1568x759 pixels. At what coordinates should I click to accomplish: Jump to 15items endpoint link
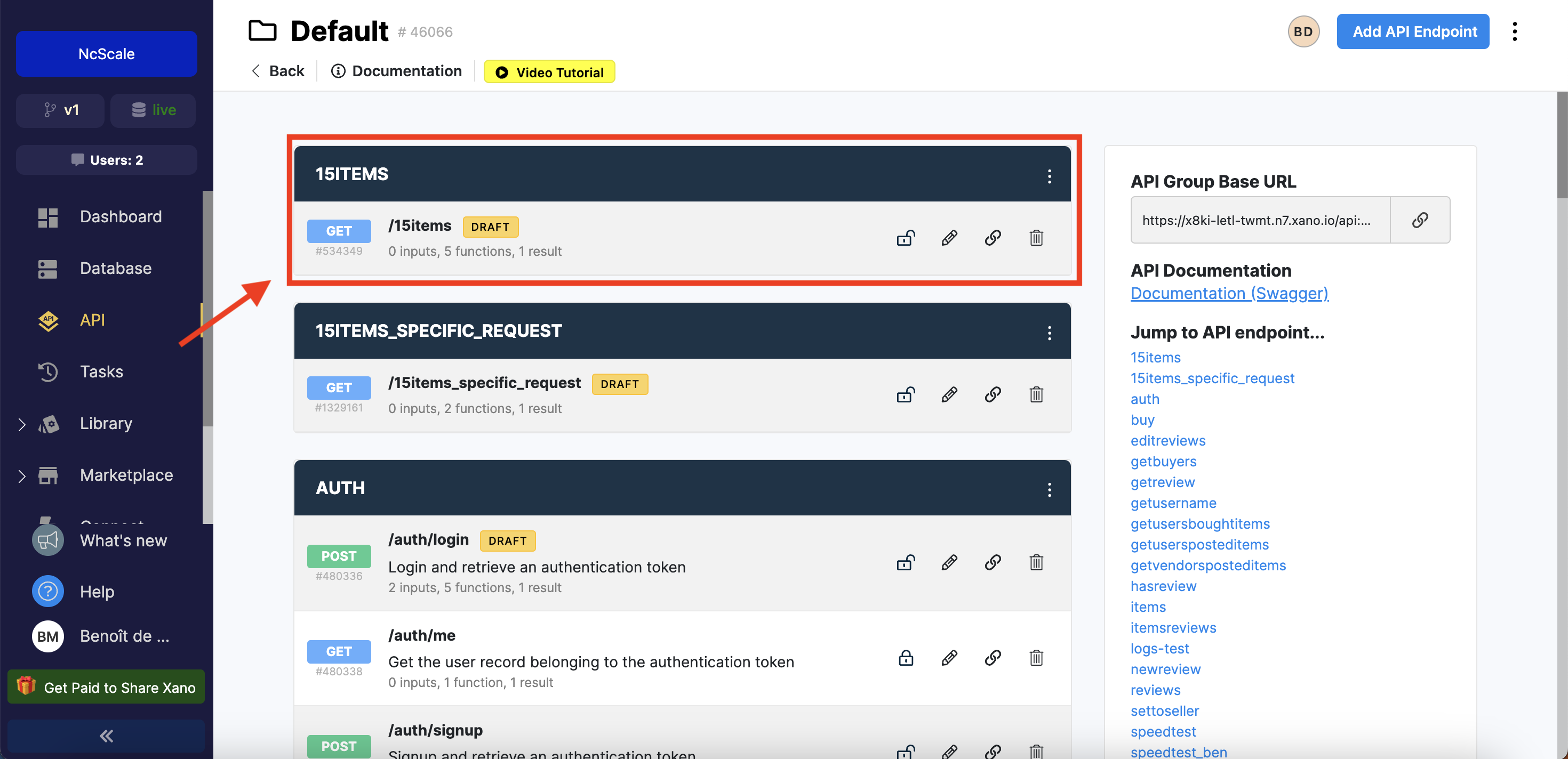click(x=1155, y=358)
